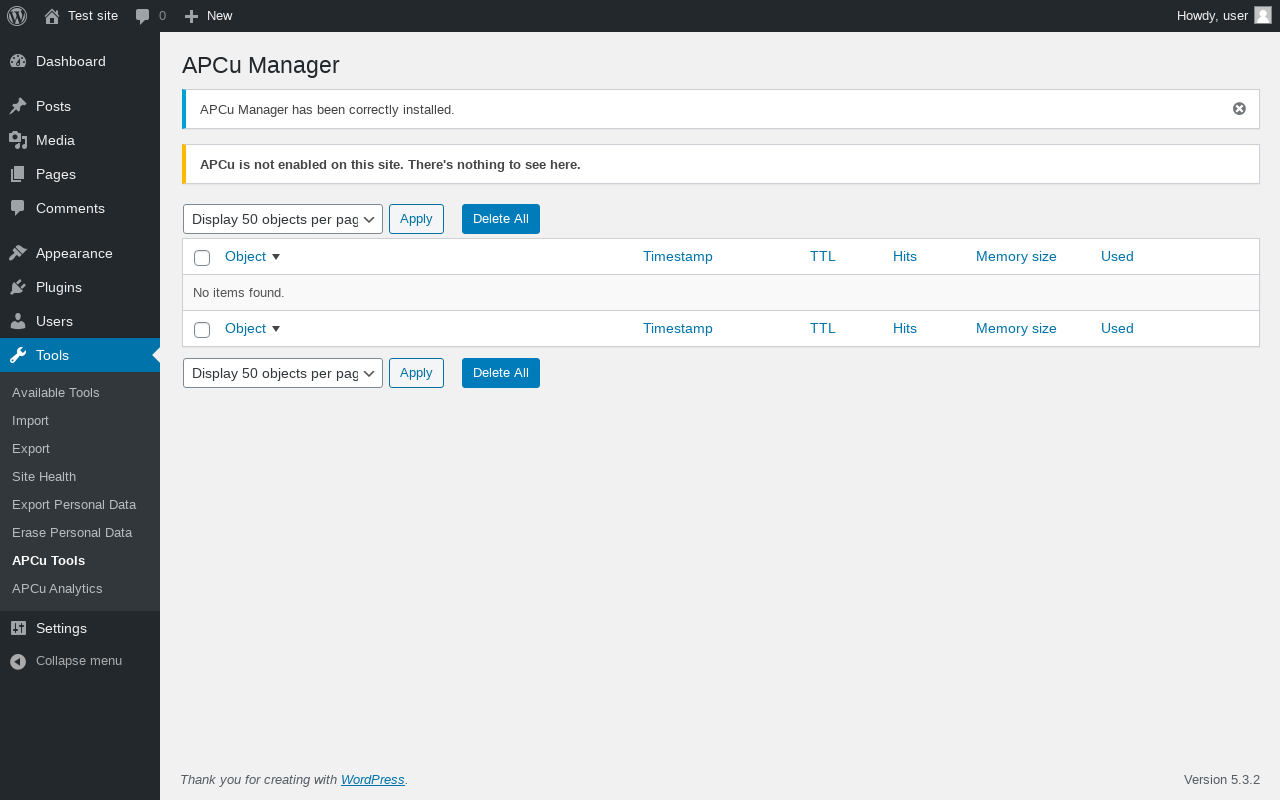Click the Collapse menu arrow icon
The width and height of the screenshot is (1280, 800).
point(18,661)
